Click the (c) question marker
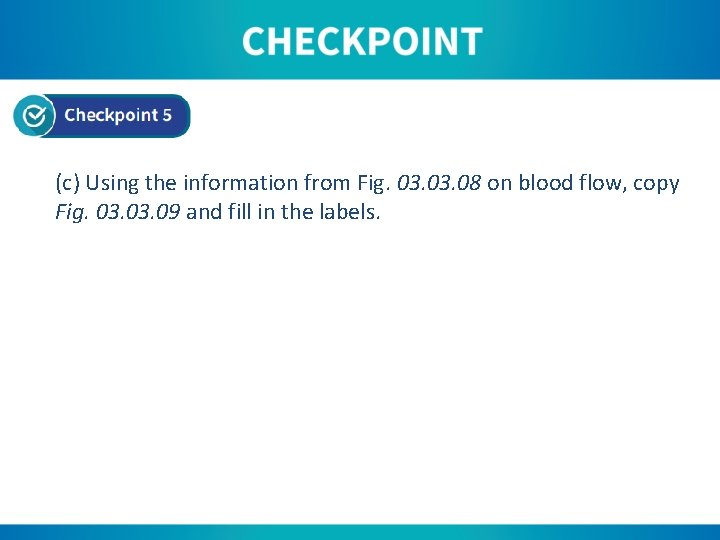The image size is (720, 540). (68, 183)
